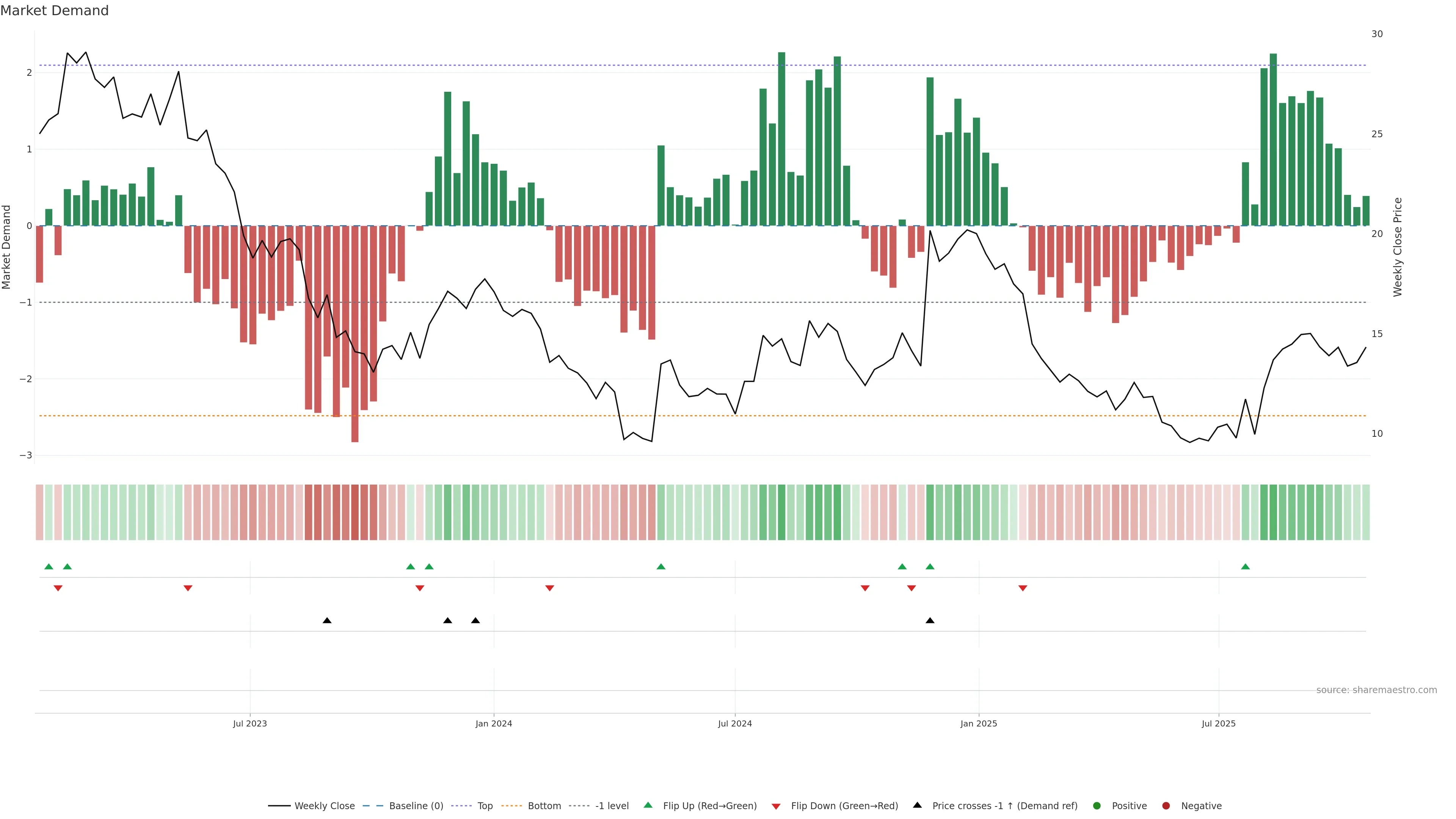
Task: Click the earliest black price-cross triangle marker
Action: [327, 621]
